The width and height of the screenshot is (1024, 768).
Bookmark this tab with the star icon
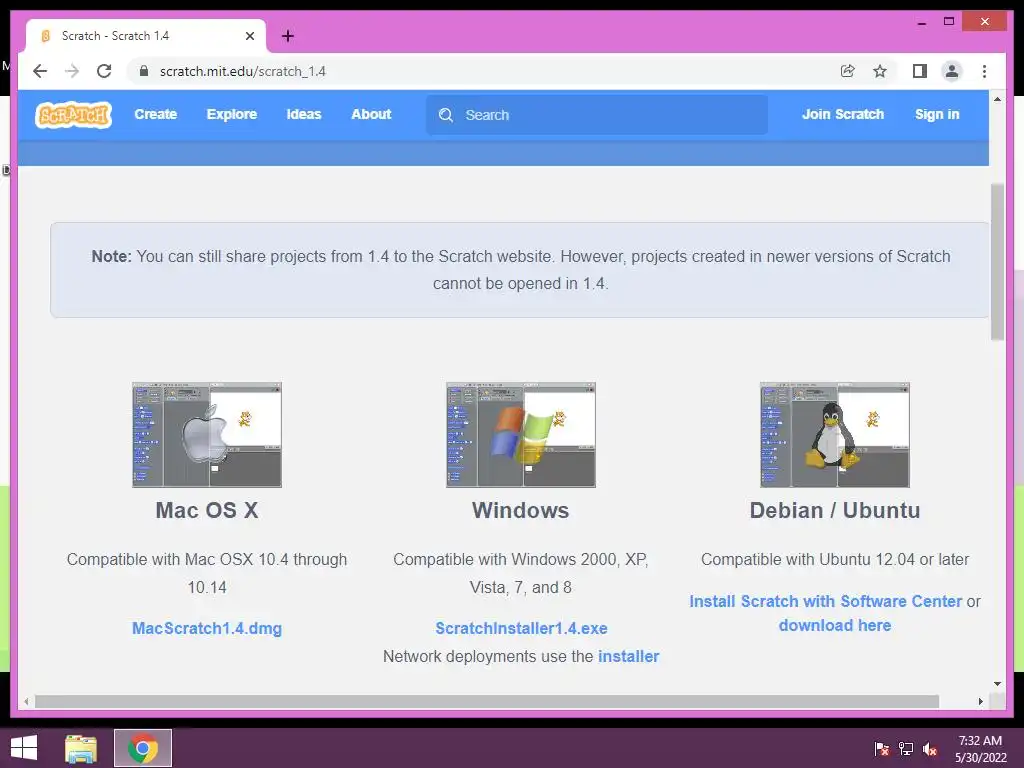click(x=880, y=71)
